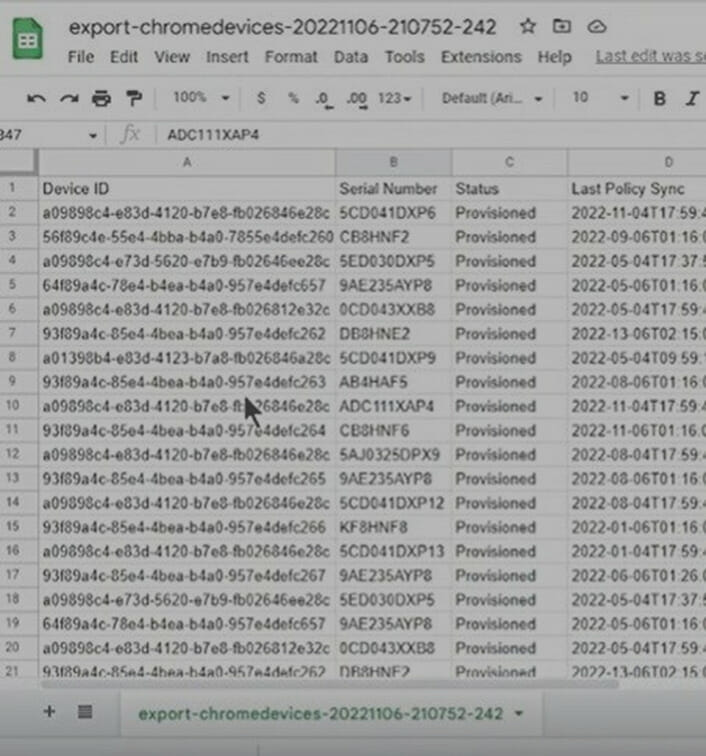Increase decimal places
The width and height of the screenshot is (706, 756).
point(357,99)
